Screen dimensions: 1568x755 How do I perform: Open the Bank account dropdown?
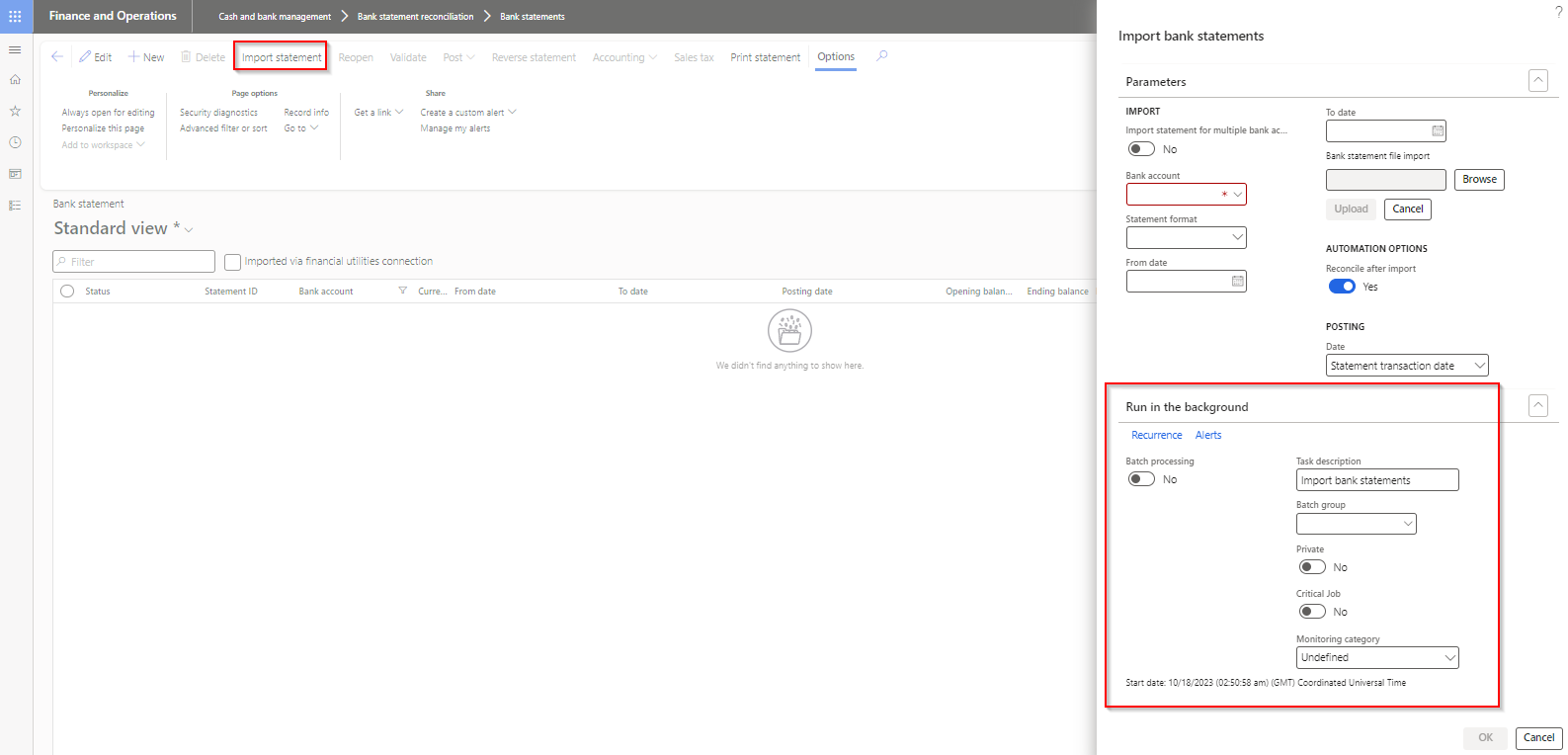(1237, 195)
